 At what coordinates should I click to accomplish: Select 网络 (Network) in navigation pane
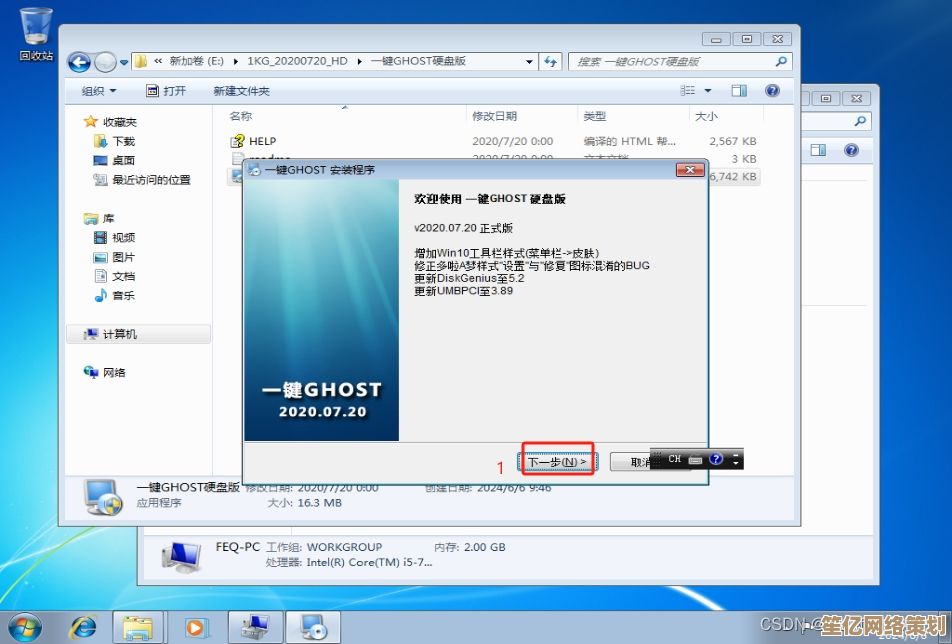[105, 373]
